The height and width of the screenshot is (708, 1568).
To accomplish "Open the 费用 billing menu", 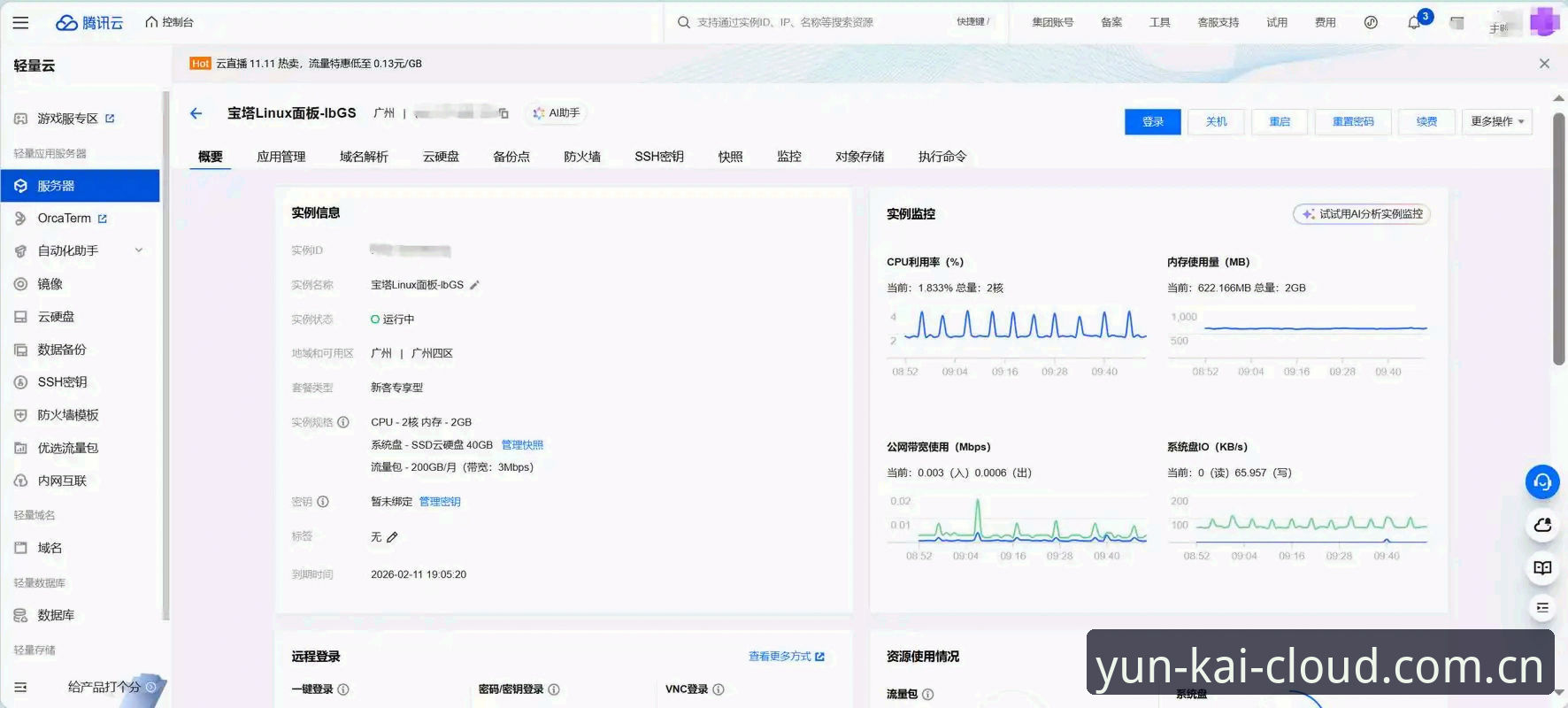I will (1325, 22).
